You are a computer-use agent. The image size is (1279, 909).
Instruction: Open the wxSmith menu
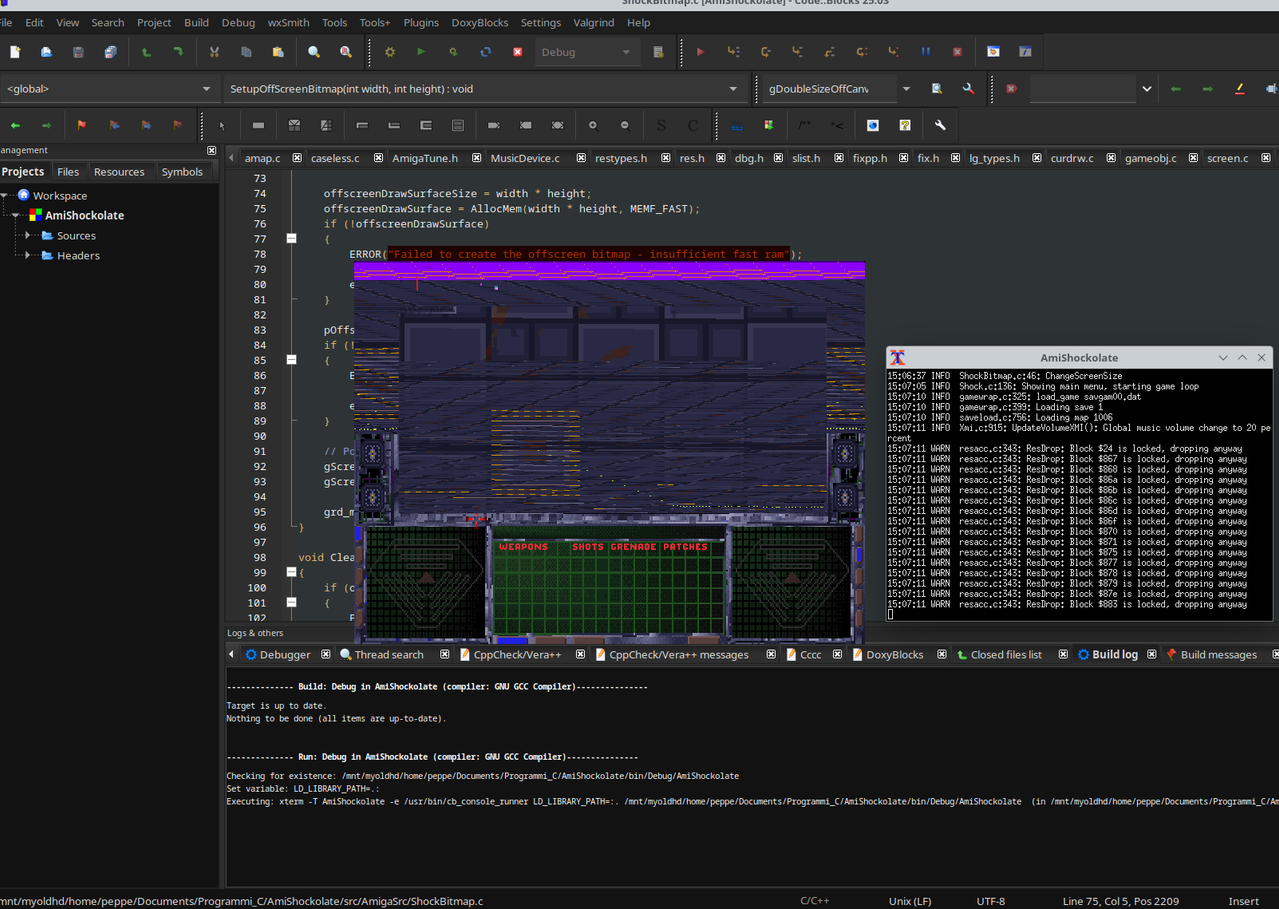tap(288, 22)
